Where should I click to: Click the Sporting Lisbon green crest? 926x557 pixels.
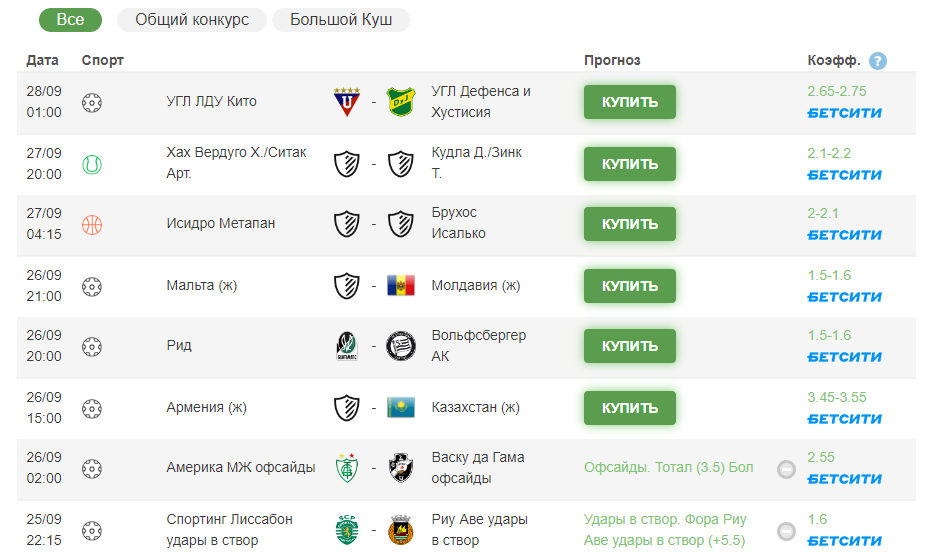(347, 530)
